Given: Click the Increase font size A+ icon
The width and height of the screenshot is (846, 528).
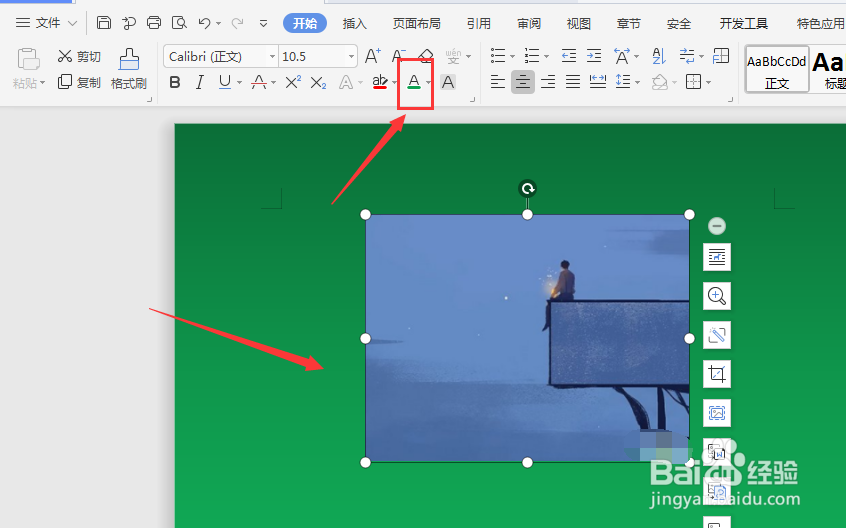Looking at the screenshot, I should click(373, 56).
